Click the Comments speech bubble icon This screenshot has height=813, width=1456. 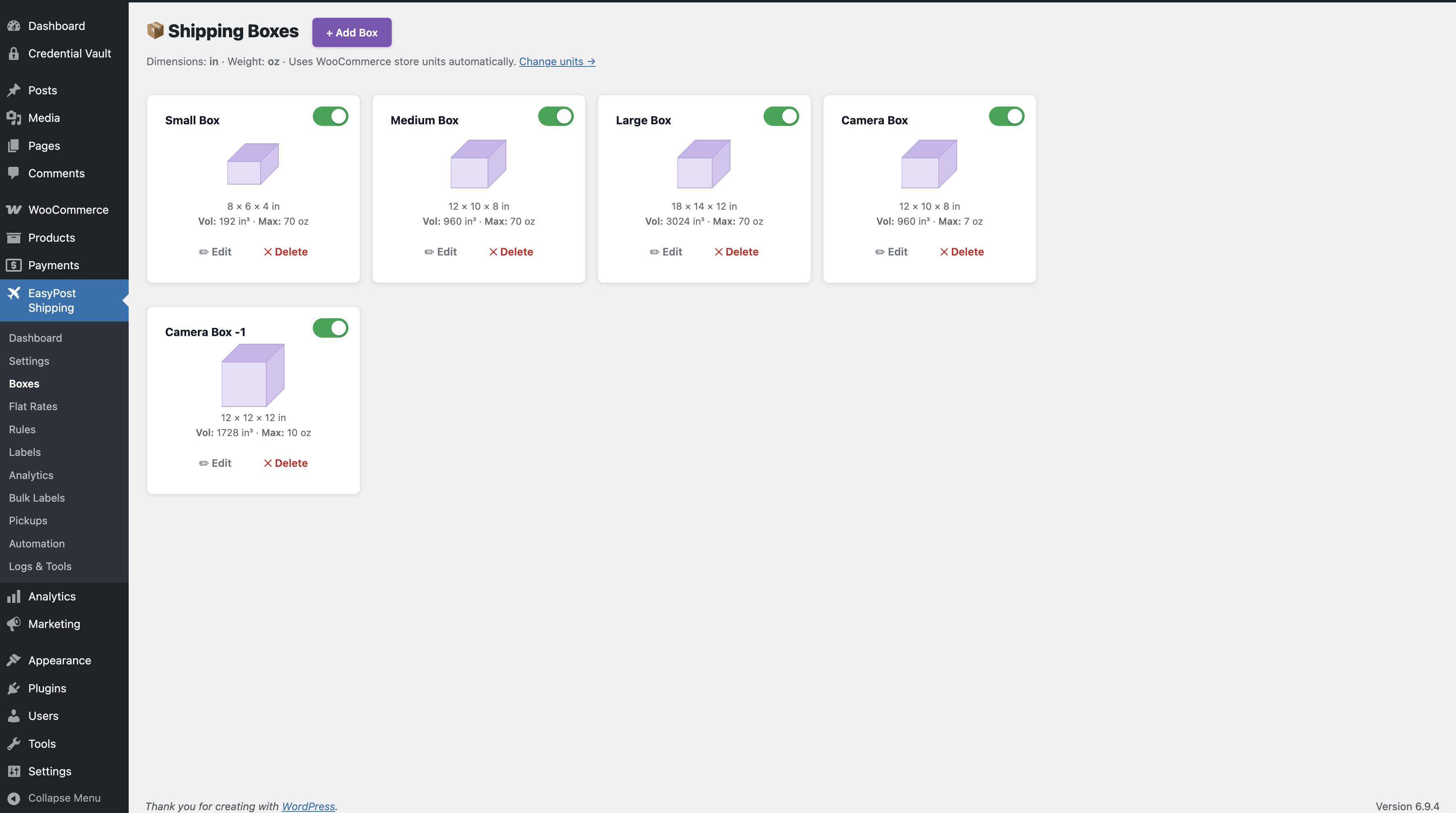(x=14, y=174)
